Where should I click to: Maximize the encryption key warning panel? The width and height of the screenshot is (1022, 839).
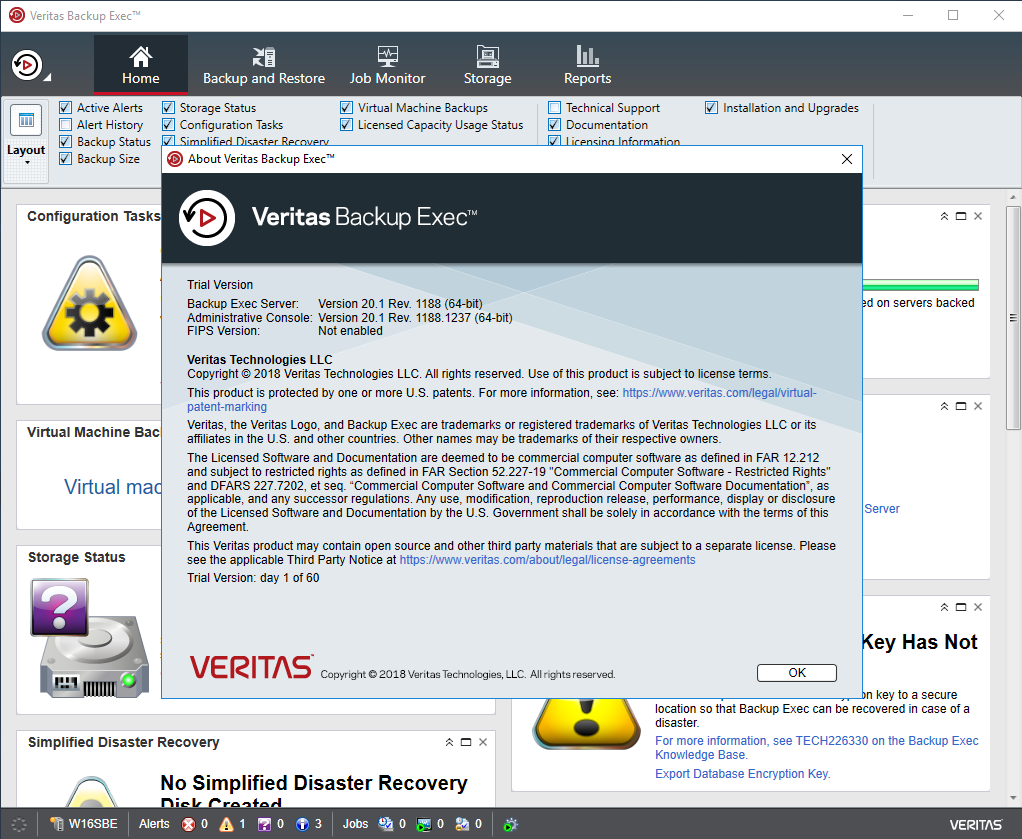(x=961, y=607)
